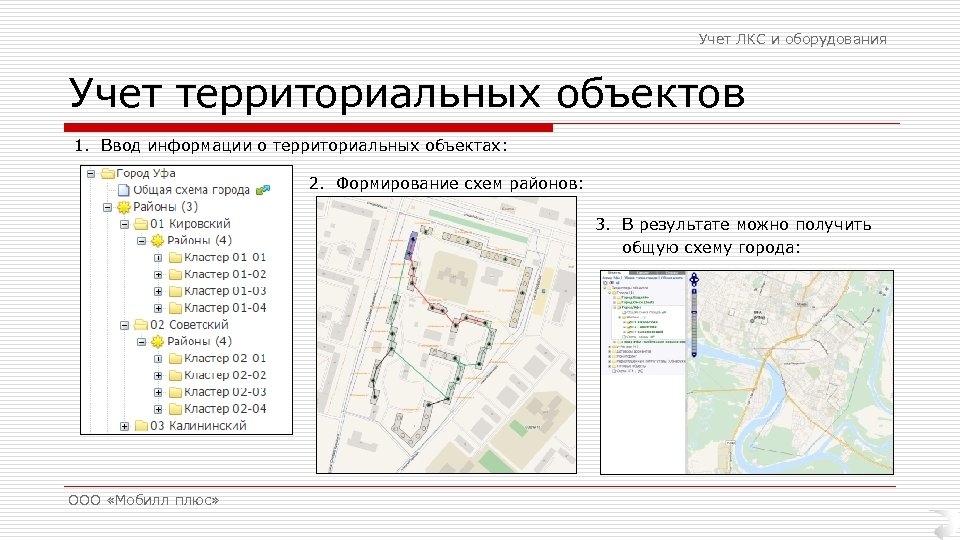Collapse Районы (4) under 02 Советский
Viewport: 960px width, 540px height.
click(141, 342)
